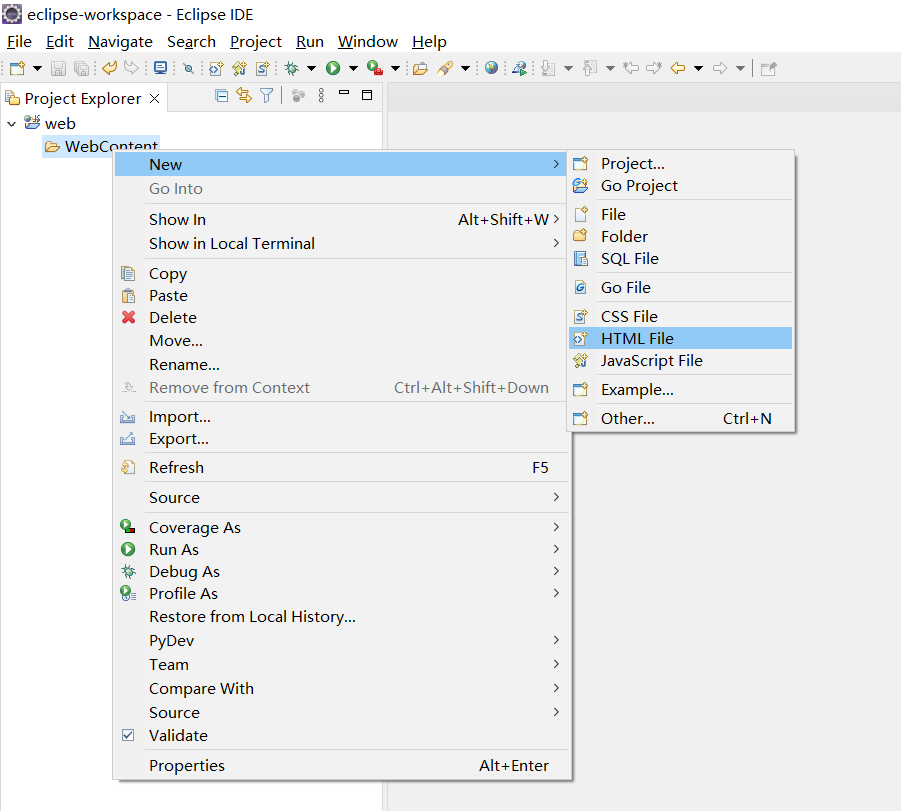The image size is (901, 811).
Task: Choose SQL File in New submenu
Action: coord(680,259)
